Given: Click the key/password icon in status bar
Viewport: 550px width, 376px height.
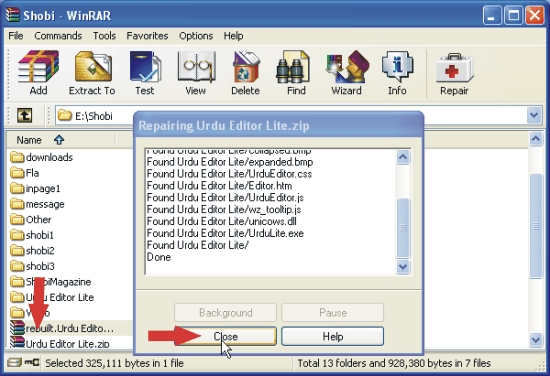Looking at the screenshot, I should [x=32, y=362].
